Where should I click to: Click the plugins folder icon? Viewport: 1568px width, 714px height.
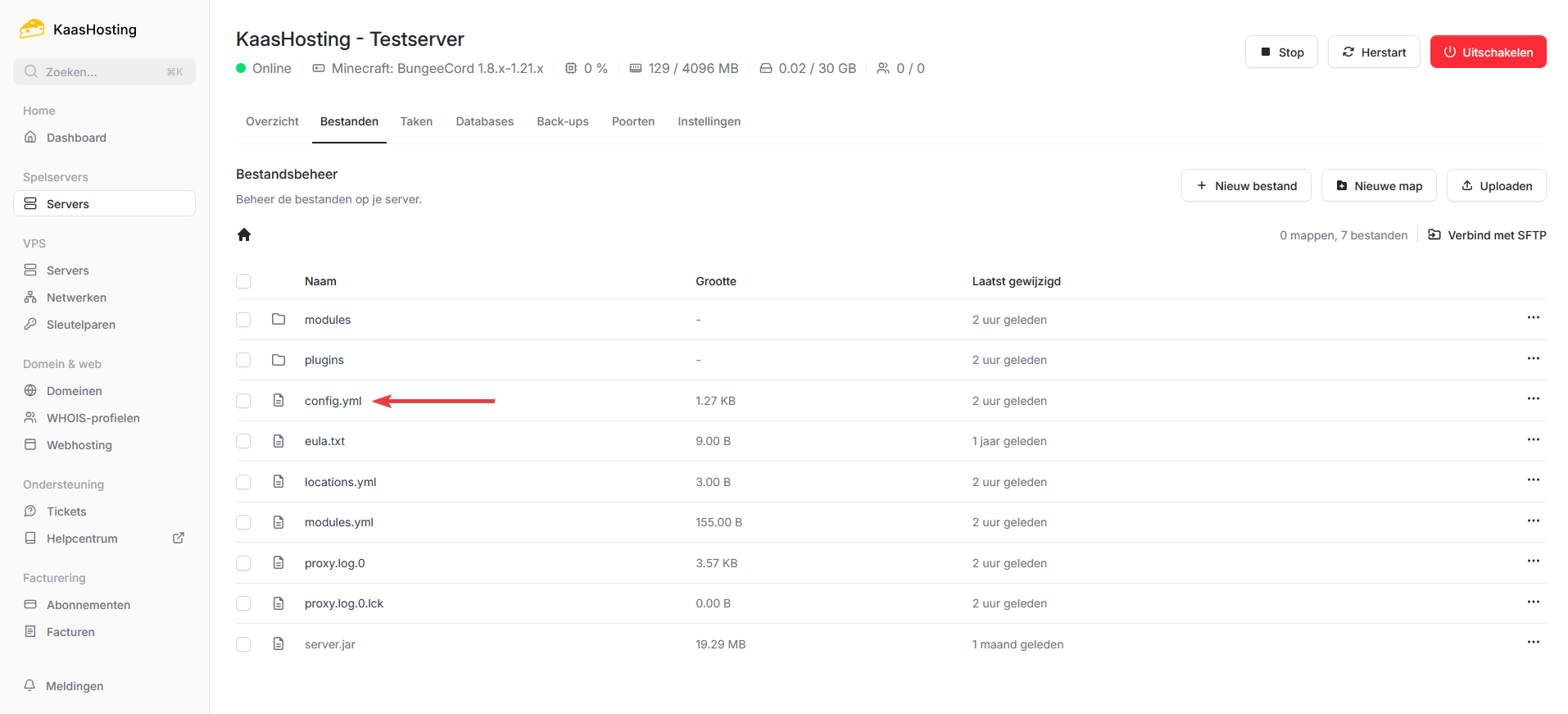point(279,360)
